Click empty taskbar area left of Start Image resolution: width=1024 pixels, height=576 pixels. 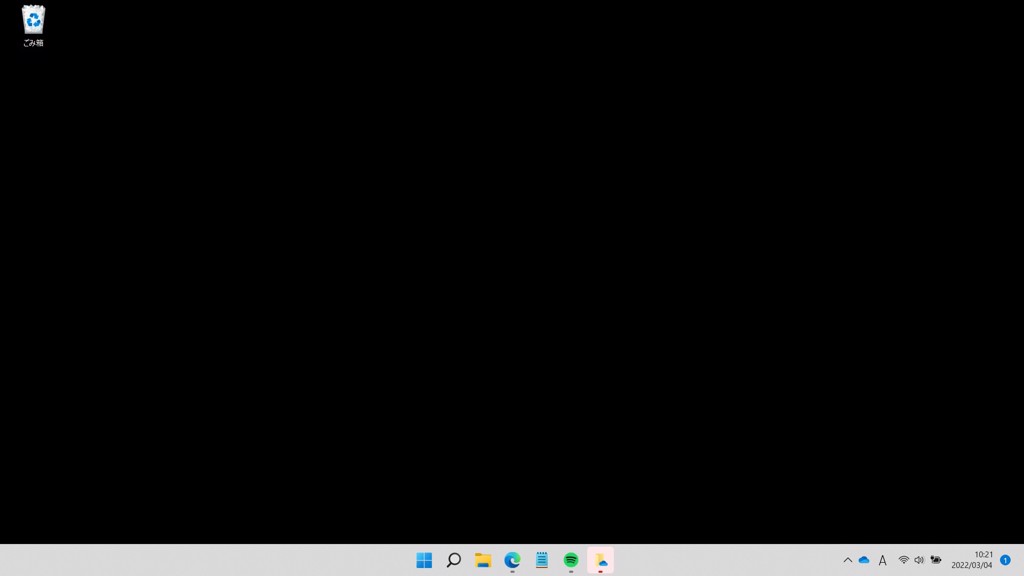click(x=200, y=560)
